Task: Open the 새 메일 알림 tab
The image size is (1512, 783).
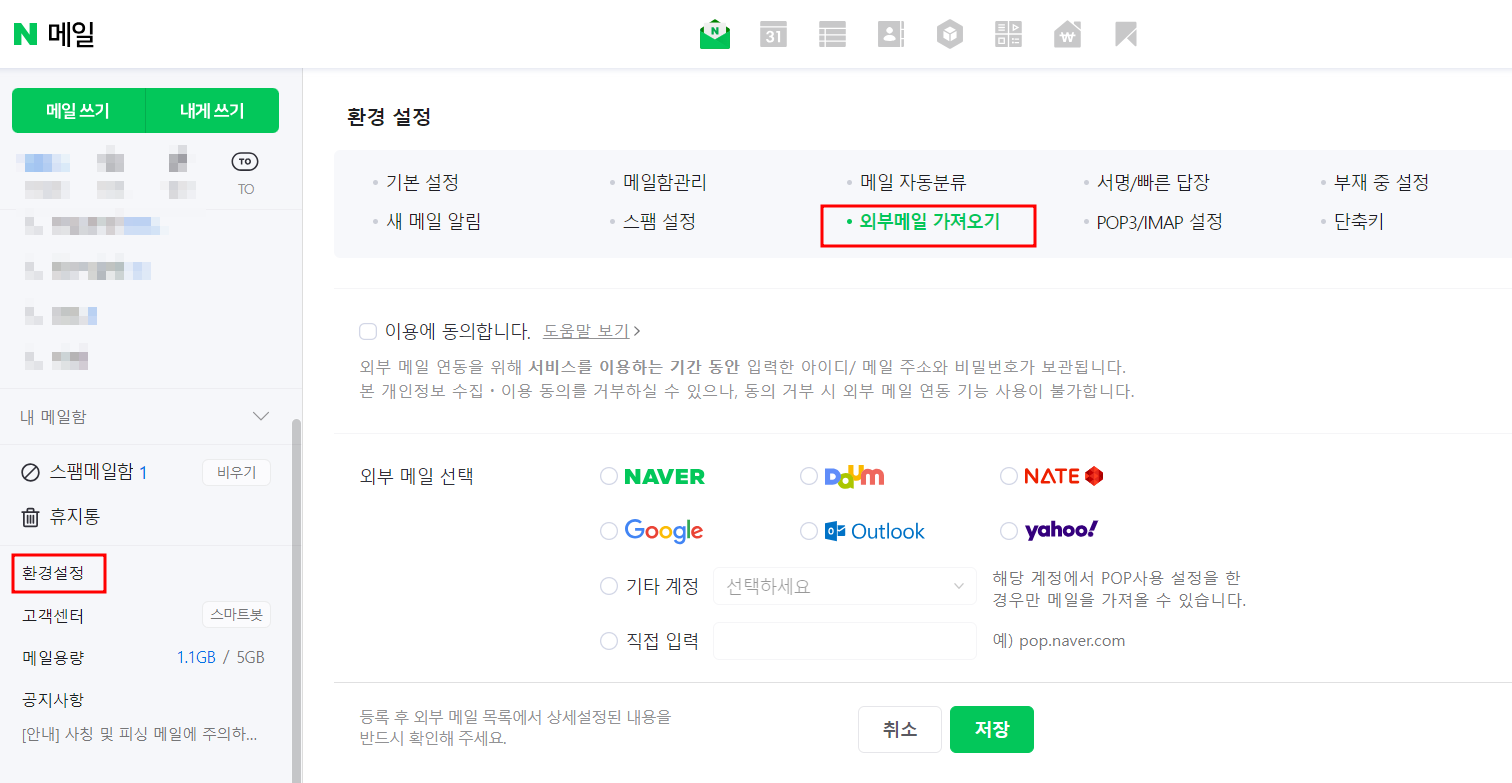Action: (x=433, y=222)
